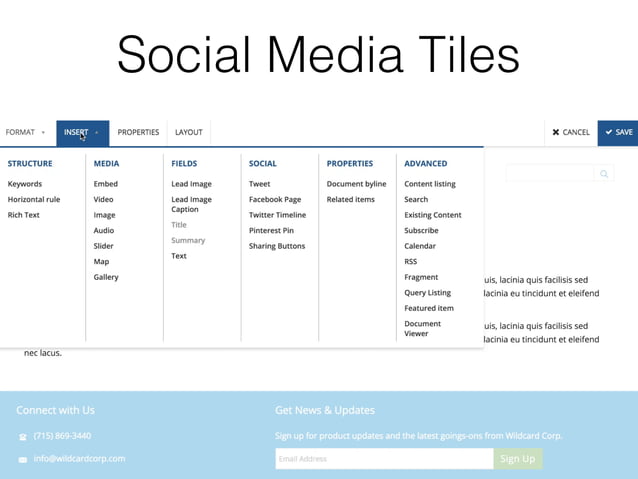Insert a Fragment tile
638x479 pixels.
pyautogui.click(x=421, y=277)
